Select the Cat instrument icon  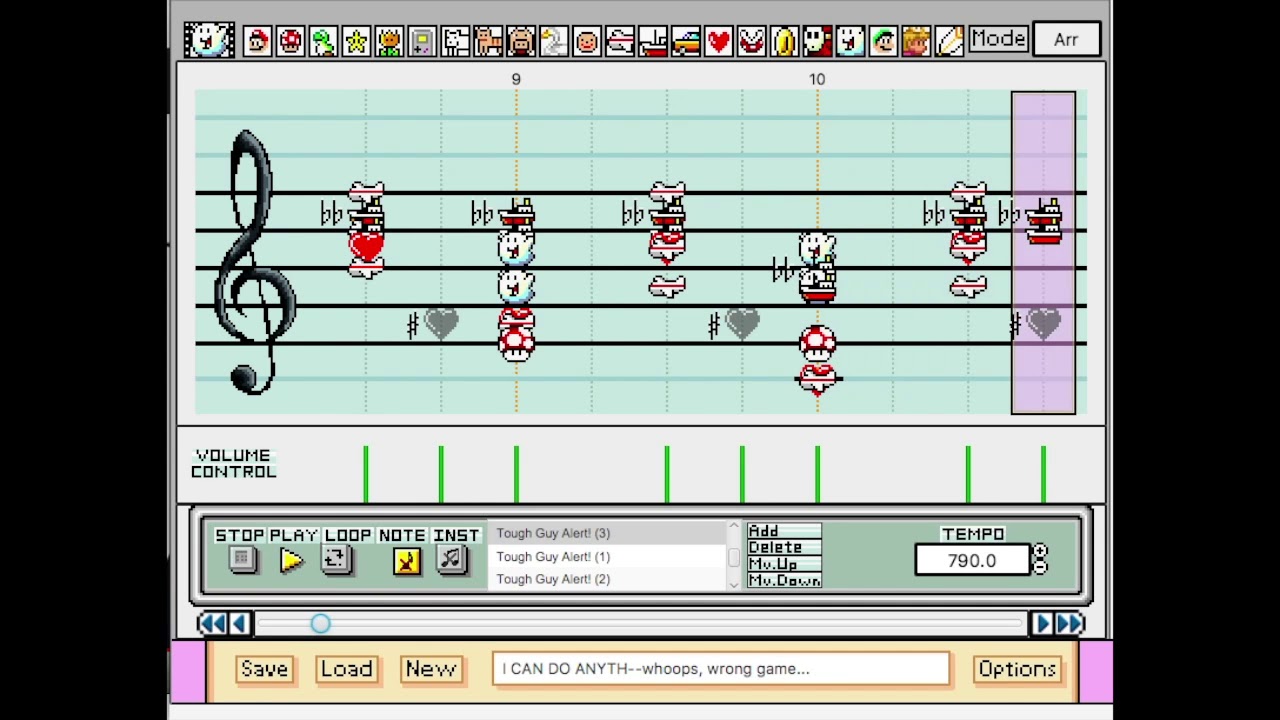(488, 41)
